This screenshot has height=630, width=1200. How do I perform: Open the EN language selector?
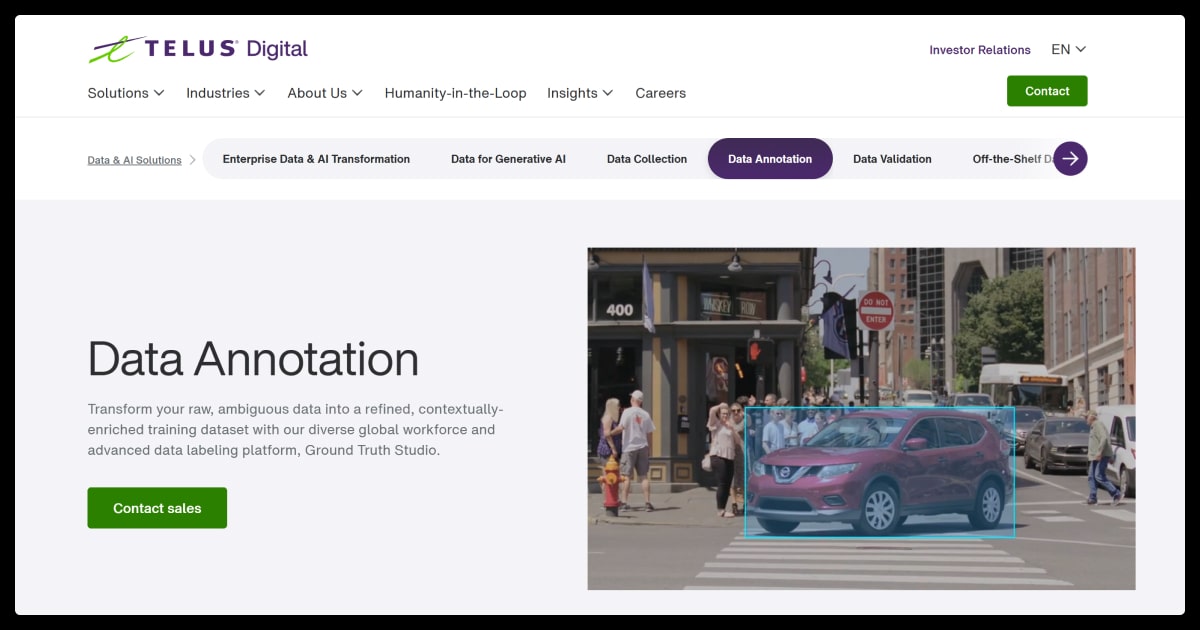click(1066, 49)
